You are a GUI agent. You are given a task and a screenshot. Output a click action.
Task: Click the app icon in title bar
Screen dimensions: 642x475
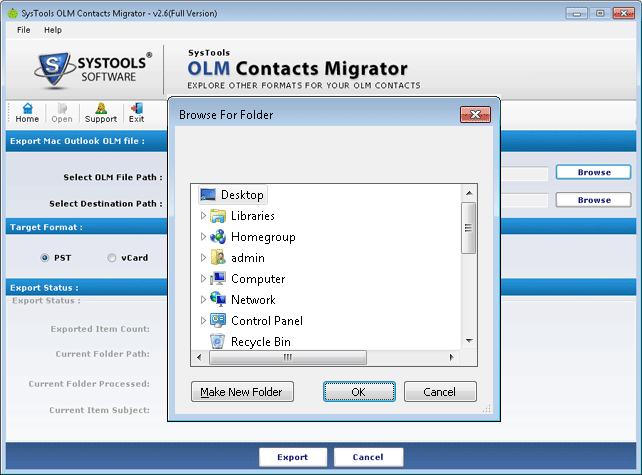(13, 14)
